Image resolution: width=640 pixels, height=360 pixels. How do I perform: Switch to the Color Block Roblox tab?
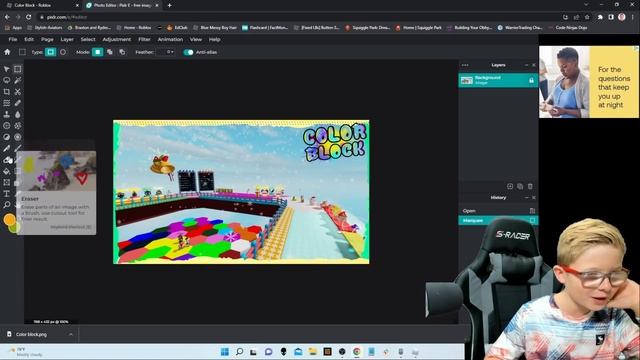pos(41,5)
